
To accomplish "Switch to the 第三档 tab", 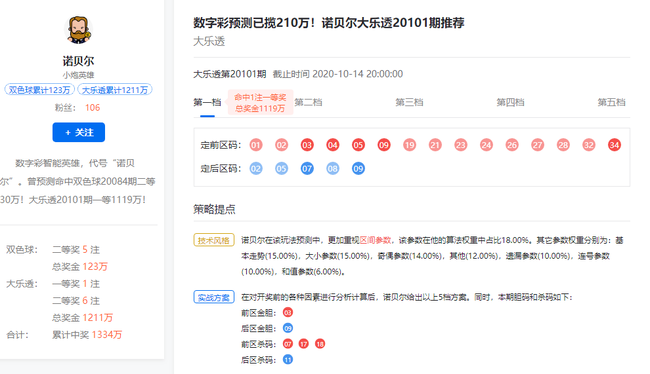I will point(409,102).
